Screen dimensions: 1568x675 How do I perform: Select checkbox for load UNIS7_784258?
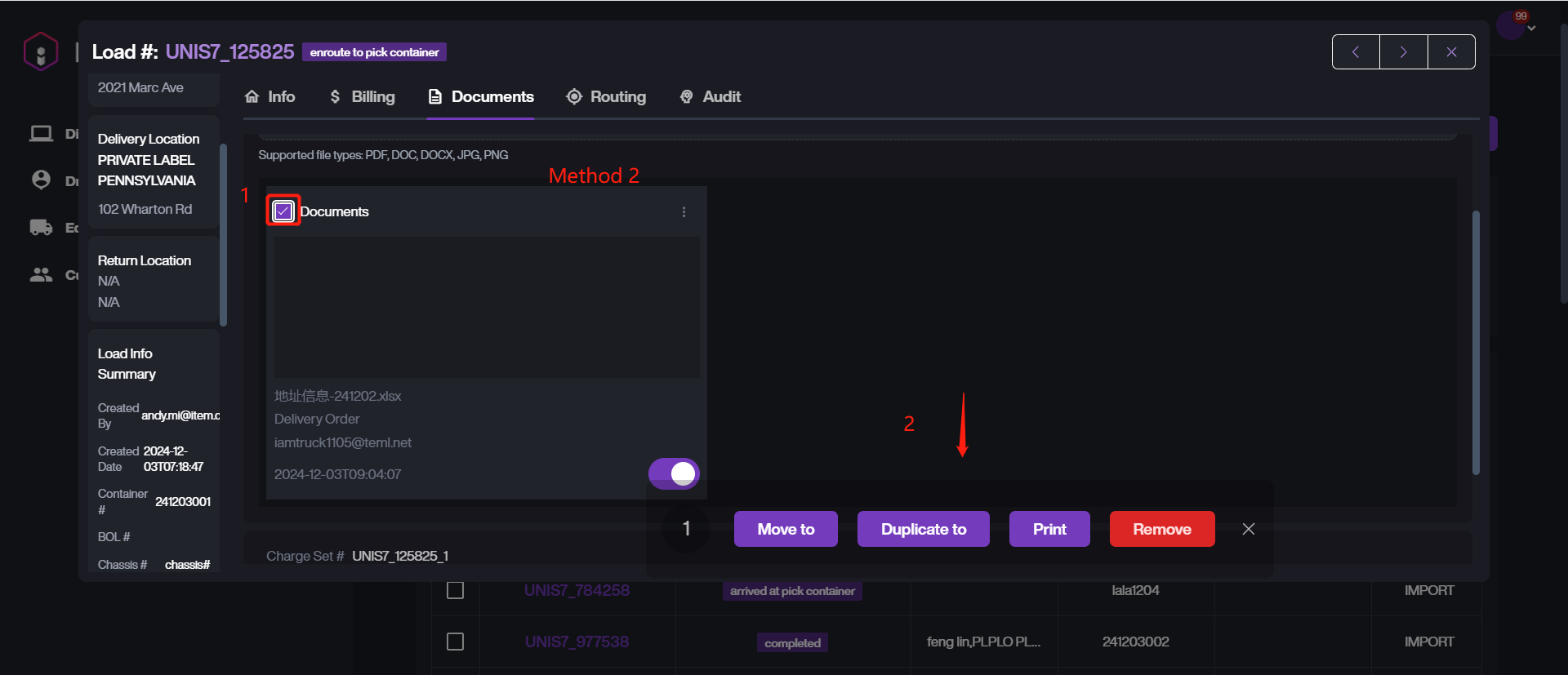[455, 590]
